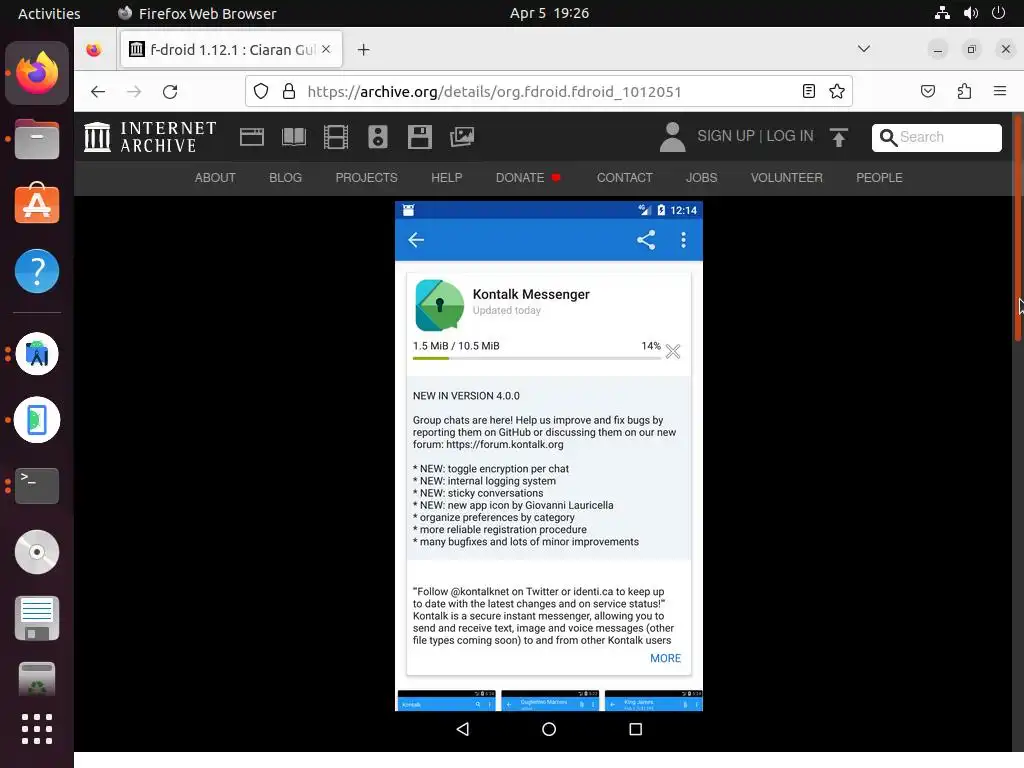Open system volume indicator
1024x768 pixels.
pyautogui.click(x=970, y=13)
